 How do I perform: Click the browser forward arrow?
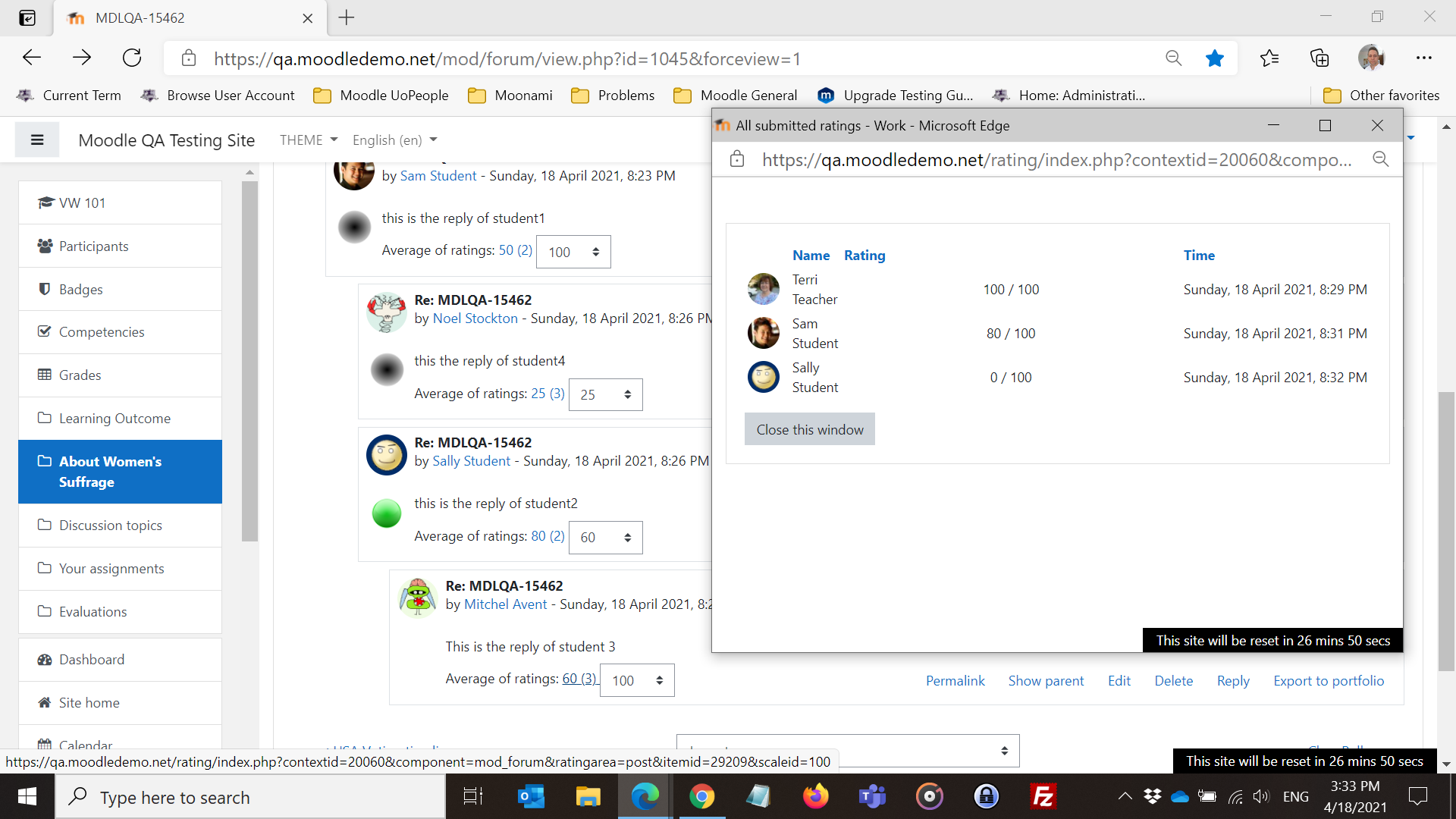coord(82,58)
